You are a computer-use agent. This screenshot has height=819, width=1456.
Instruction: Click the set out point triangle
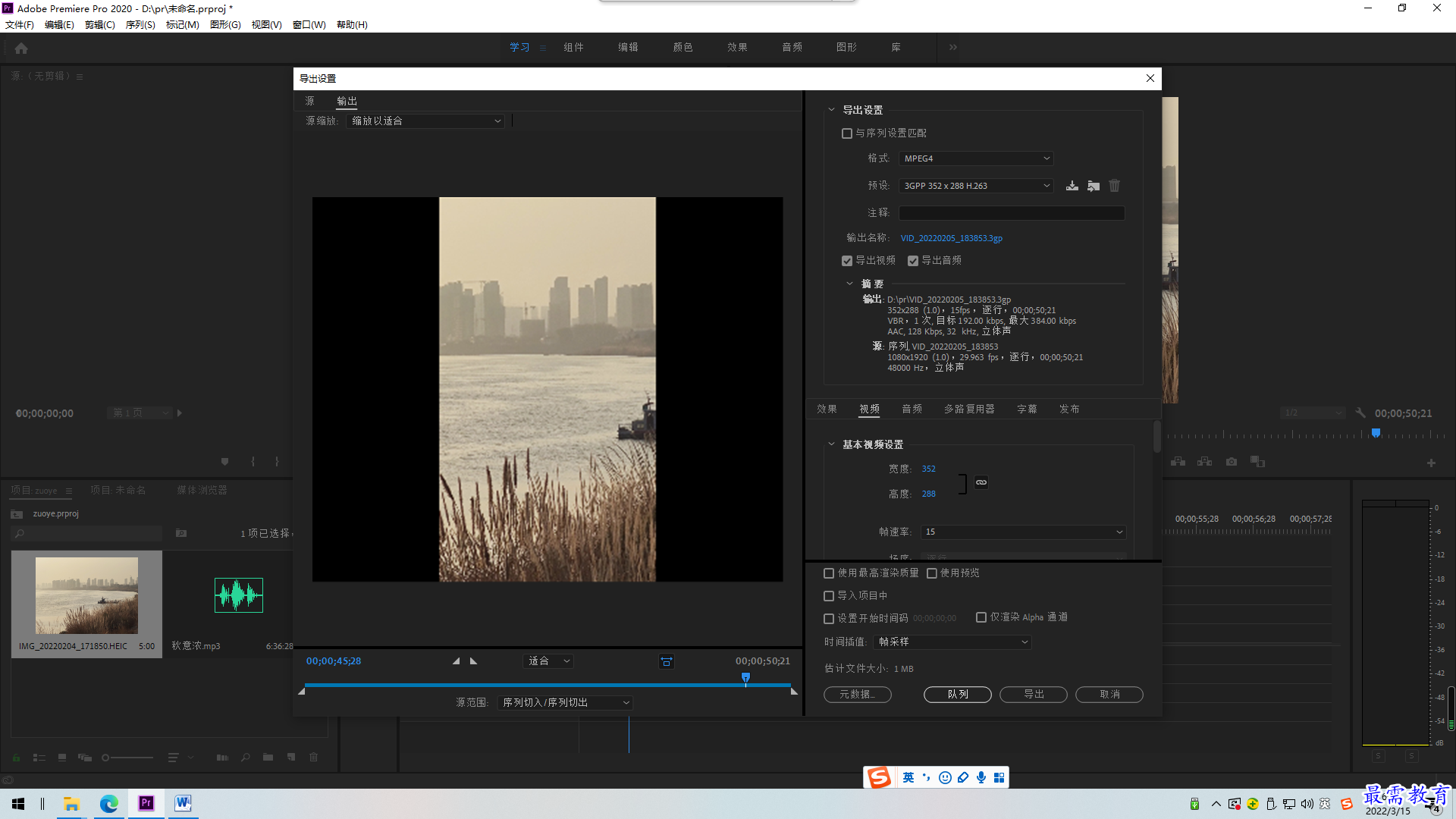tap(474, 661)
